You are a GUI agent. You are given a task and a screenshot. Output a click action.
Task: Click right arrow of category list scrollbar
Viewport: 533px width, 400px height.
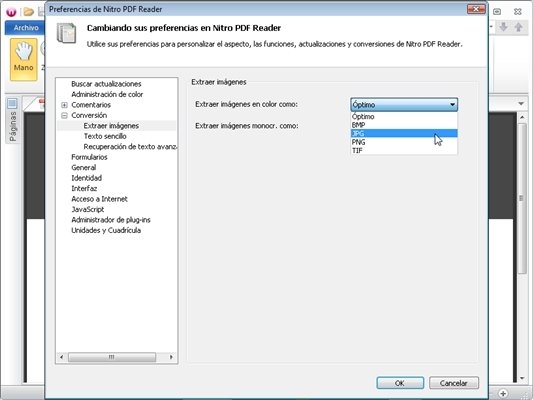[x=171, y=357]
